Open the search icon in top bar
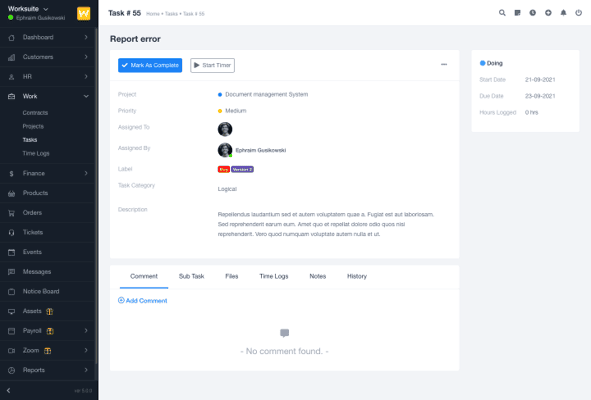 click(x=502, y=13)
